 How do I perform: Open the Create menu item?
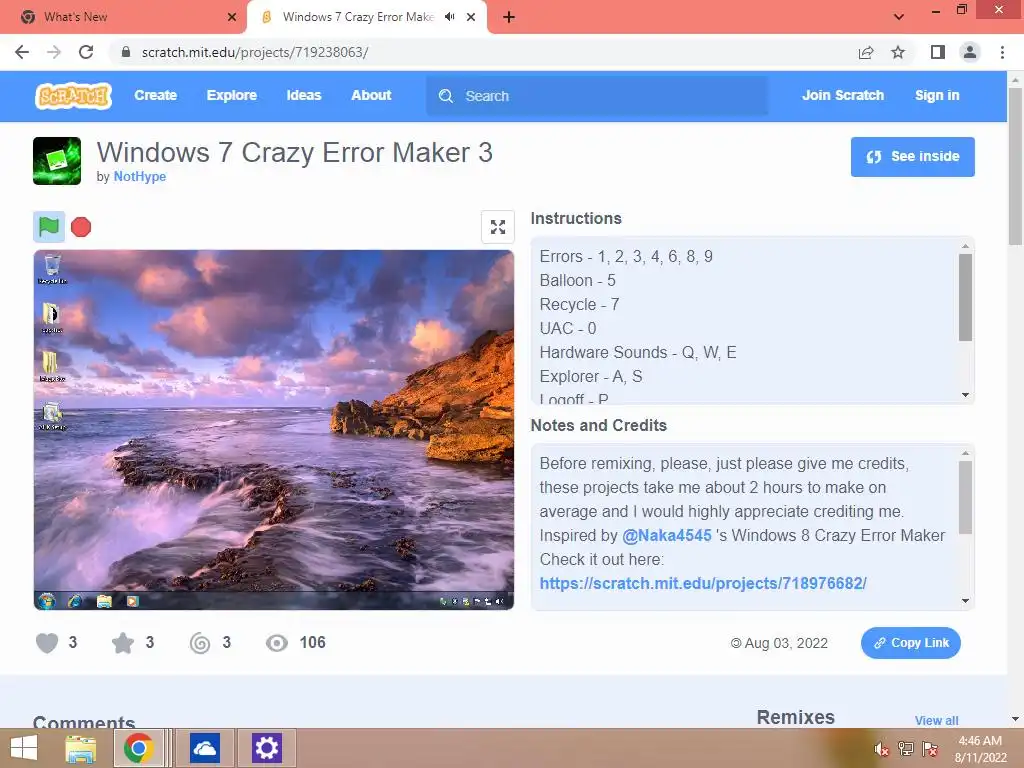155,95
